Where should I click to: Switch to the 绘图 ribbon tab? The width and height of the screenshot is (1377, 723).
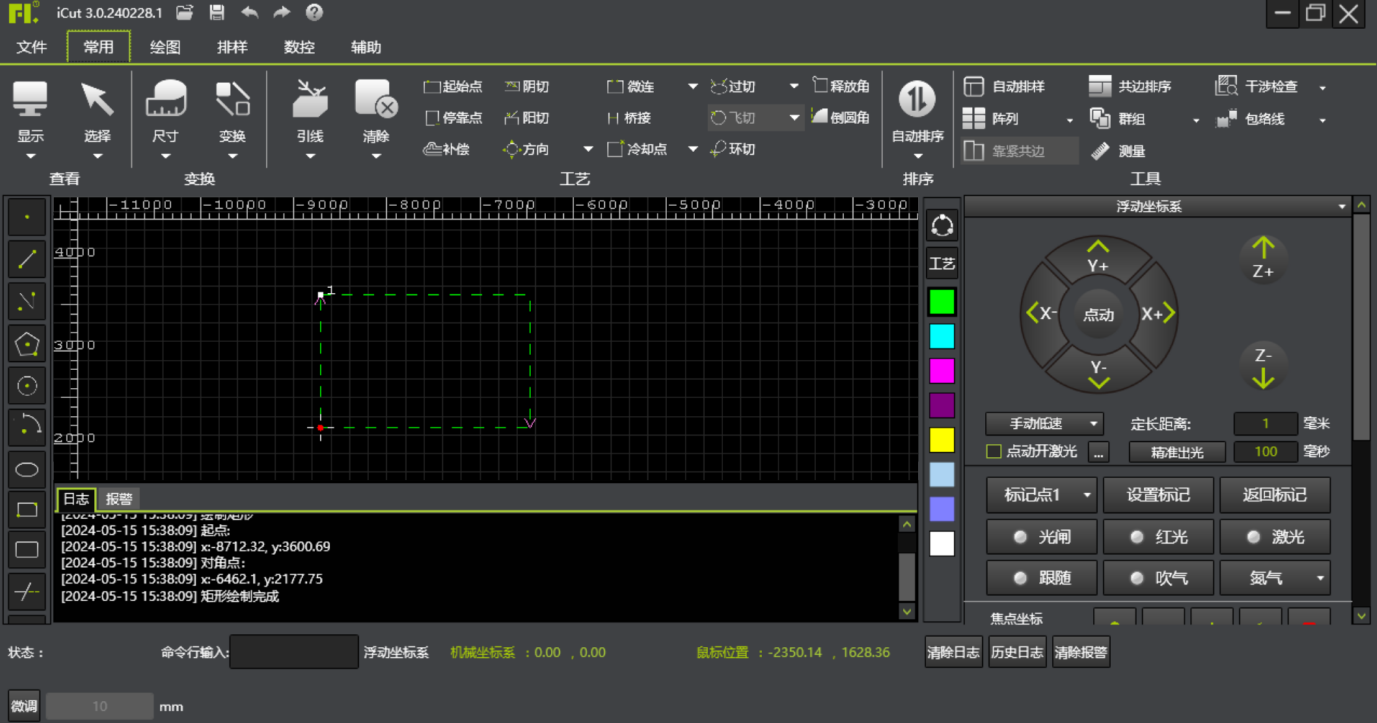tap(165, 47)
